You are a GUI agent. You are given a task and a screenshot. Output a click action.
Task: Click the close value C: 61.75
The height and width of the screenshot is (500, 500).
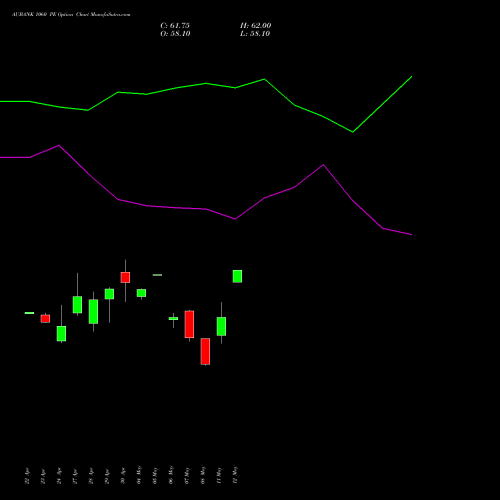pyautogui.click(x=175, y=26)
